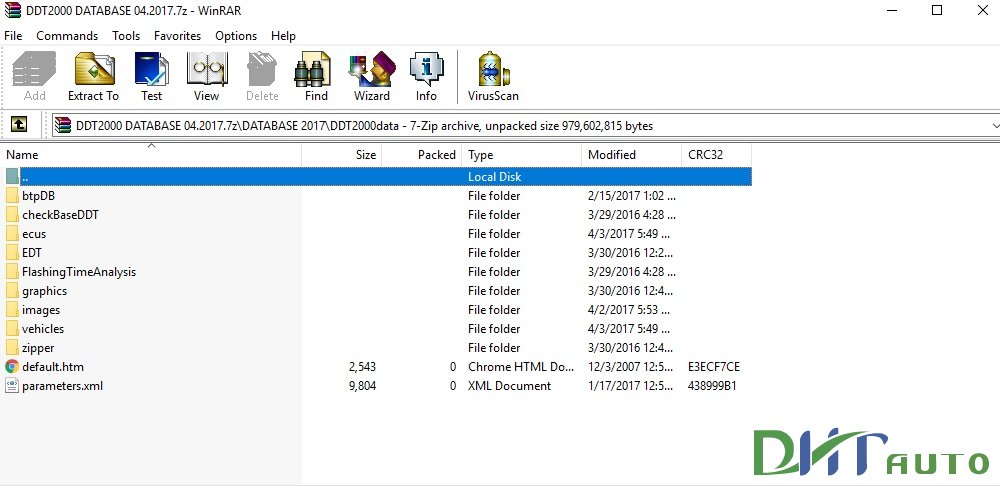
Task: Click the File folder type of graphics row
Action: click(494, 291)
